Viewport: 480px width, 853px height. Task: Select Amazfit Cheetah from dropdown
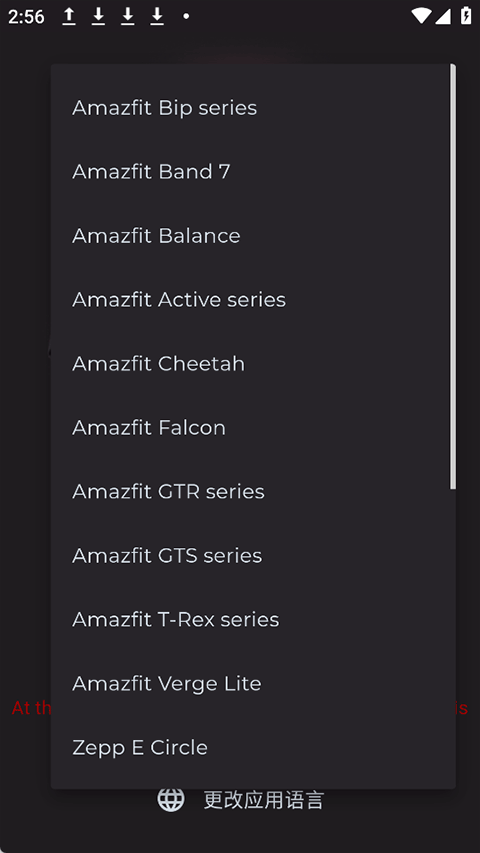pyautogui.click(x=253, y=364)
